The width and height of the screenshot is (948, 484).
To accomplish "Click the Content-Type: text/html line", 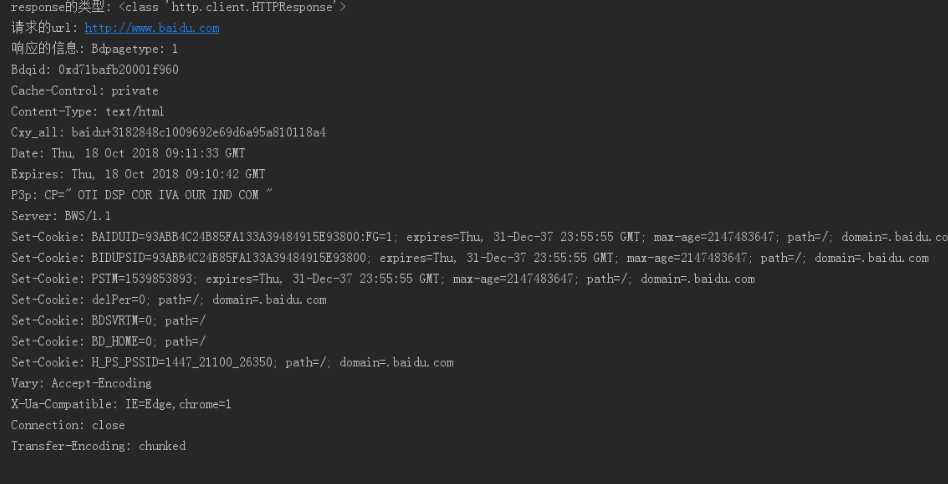I will 87,111.
